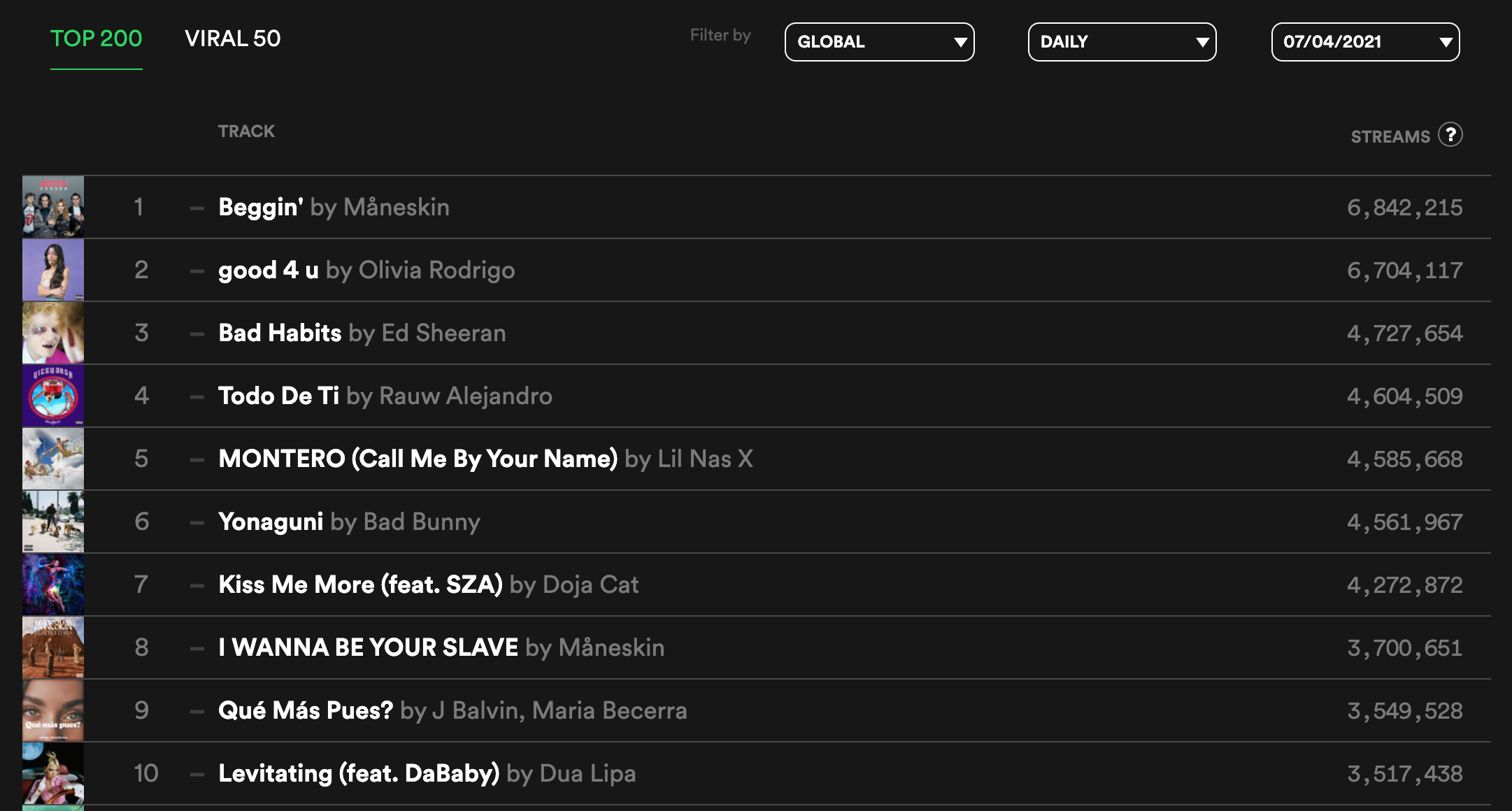The width and height of the screenshot is (1512, 811).
Task: Open the DAILY frequency dropdown
Action: coord(1122,42)
